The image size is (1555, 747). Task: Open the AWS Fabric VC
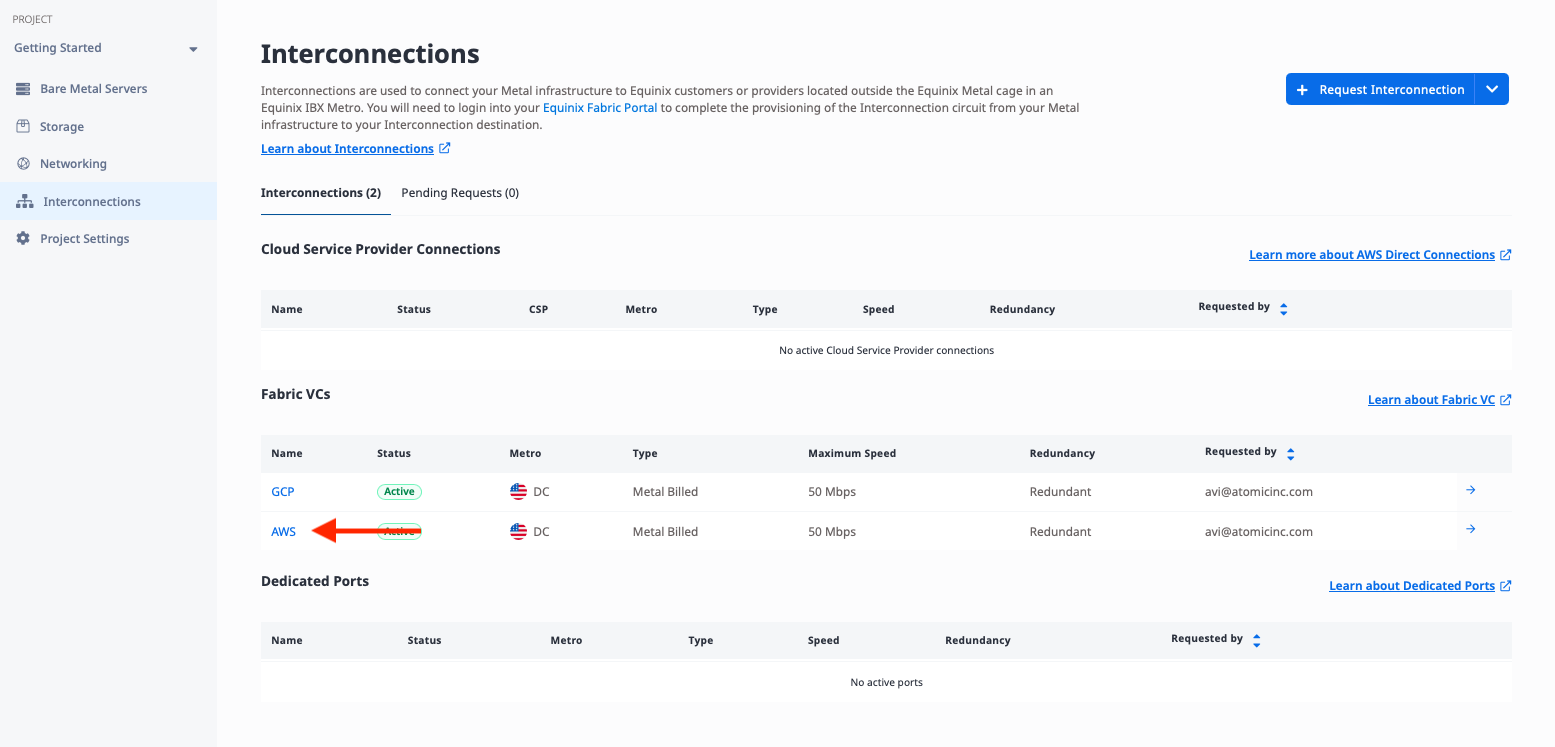(284, 532)
